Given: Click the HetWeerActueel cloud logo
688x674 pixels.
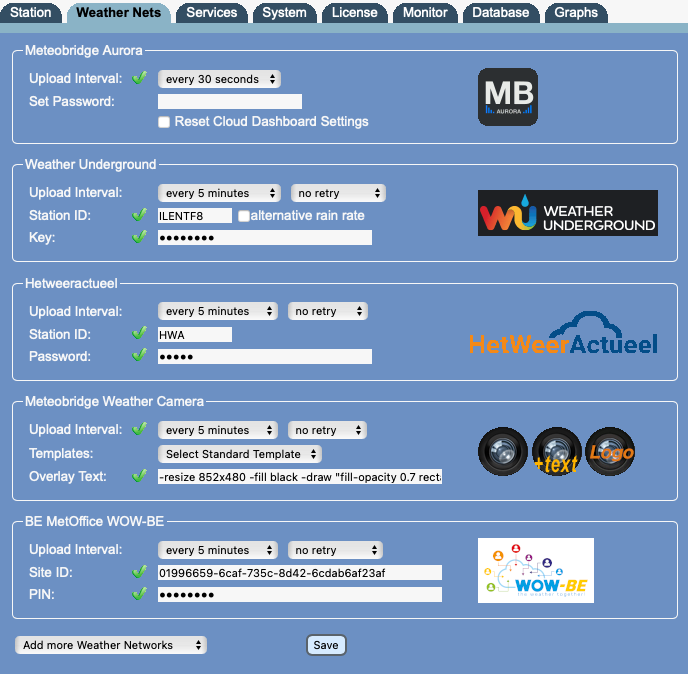Looking at the screenshot, I should tap(563, 334).
